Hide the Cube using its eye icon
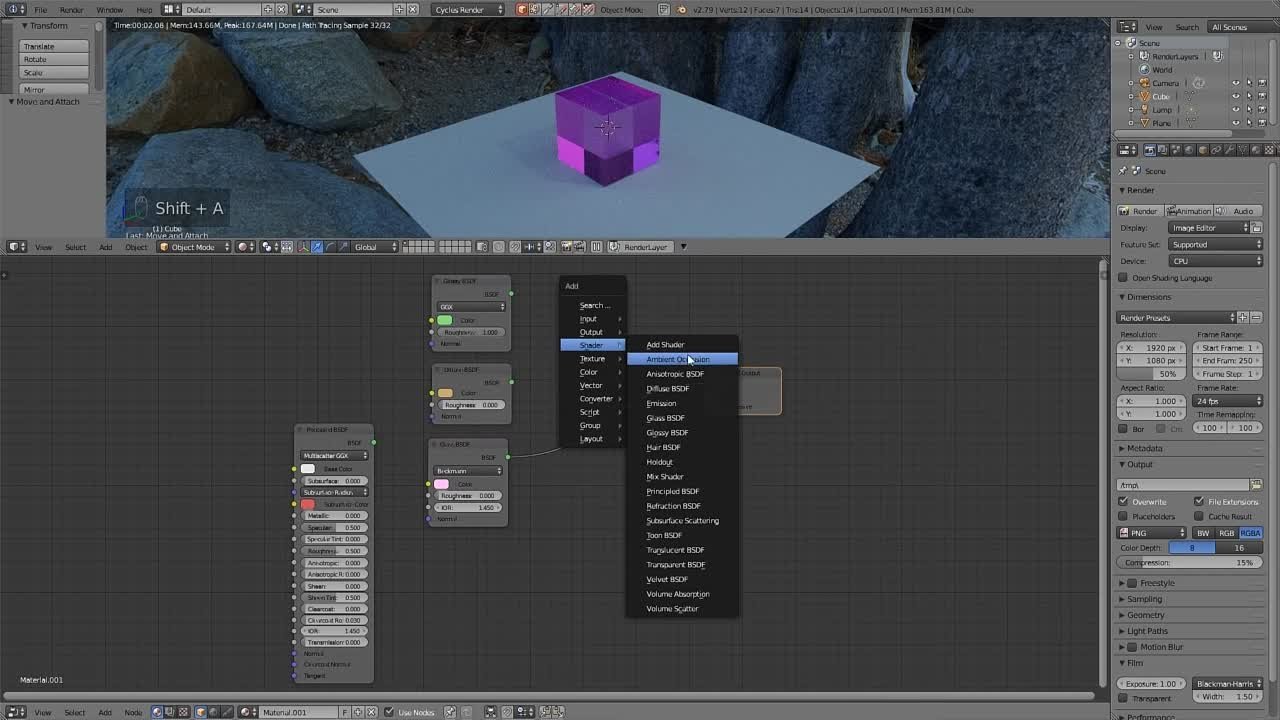This screenshot has height=720, width=1280. click(1235, 97)
